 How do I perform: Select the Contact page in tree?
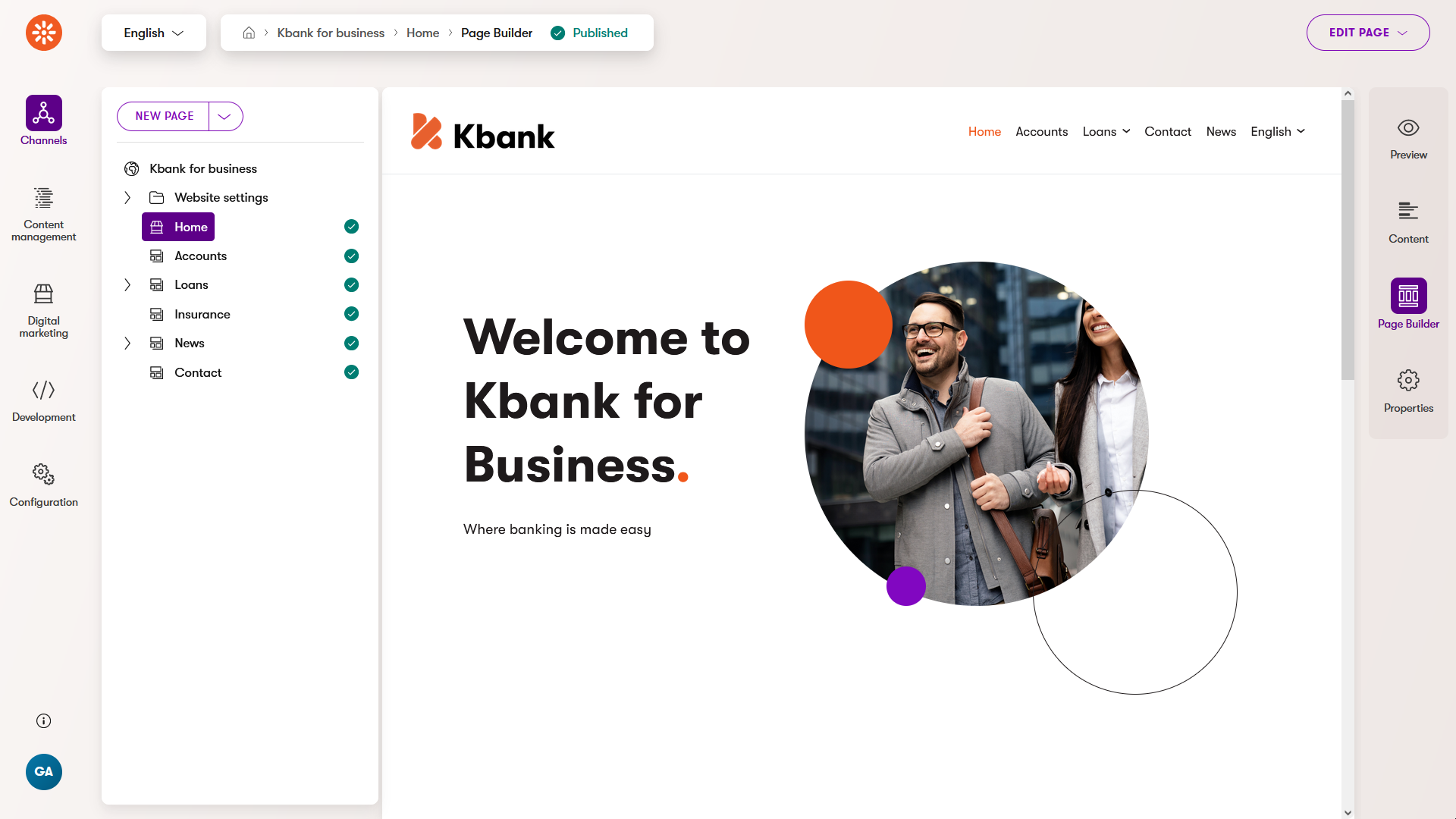tap(198, 373)
